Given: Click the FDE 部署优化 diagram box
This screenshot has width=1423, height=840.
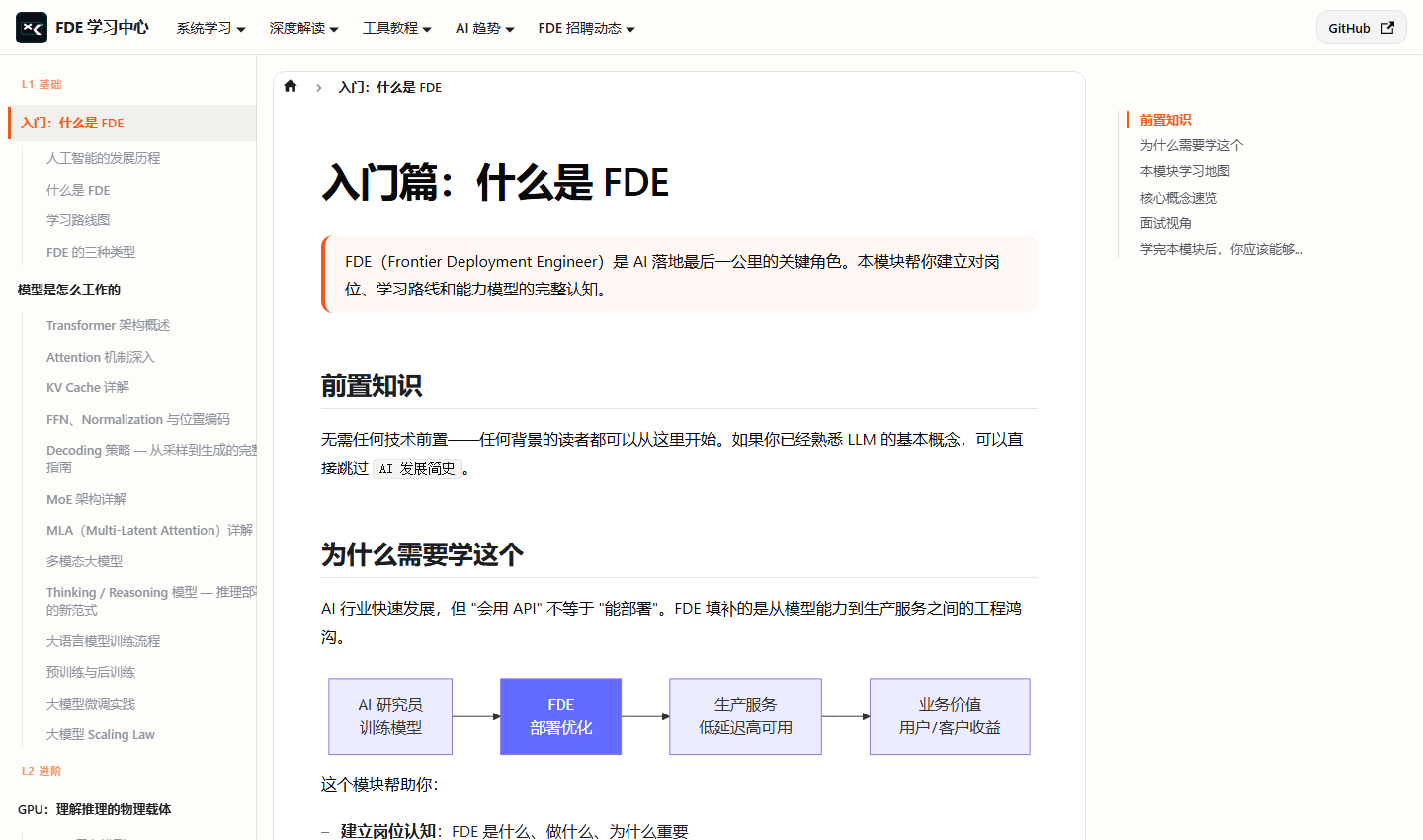Looking at the screenshot, I should pyautogui.click(x=560, y=716).
